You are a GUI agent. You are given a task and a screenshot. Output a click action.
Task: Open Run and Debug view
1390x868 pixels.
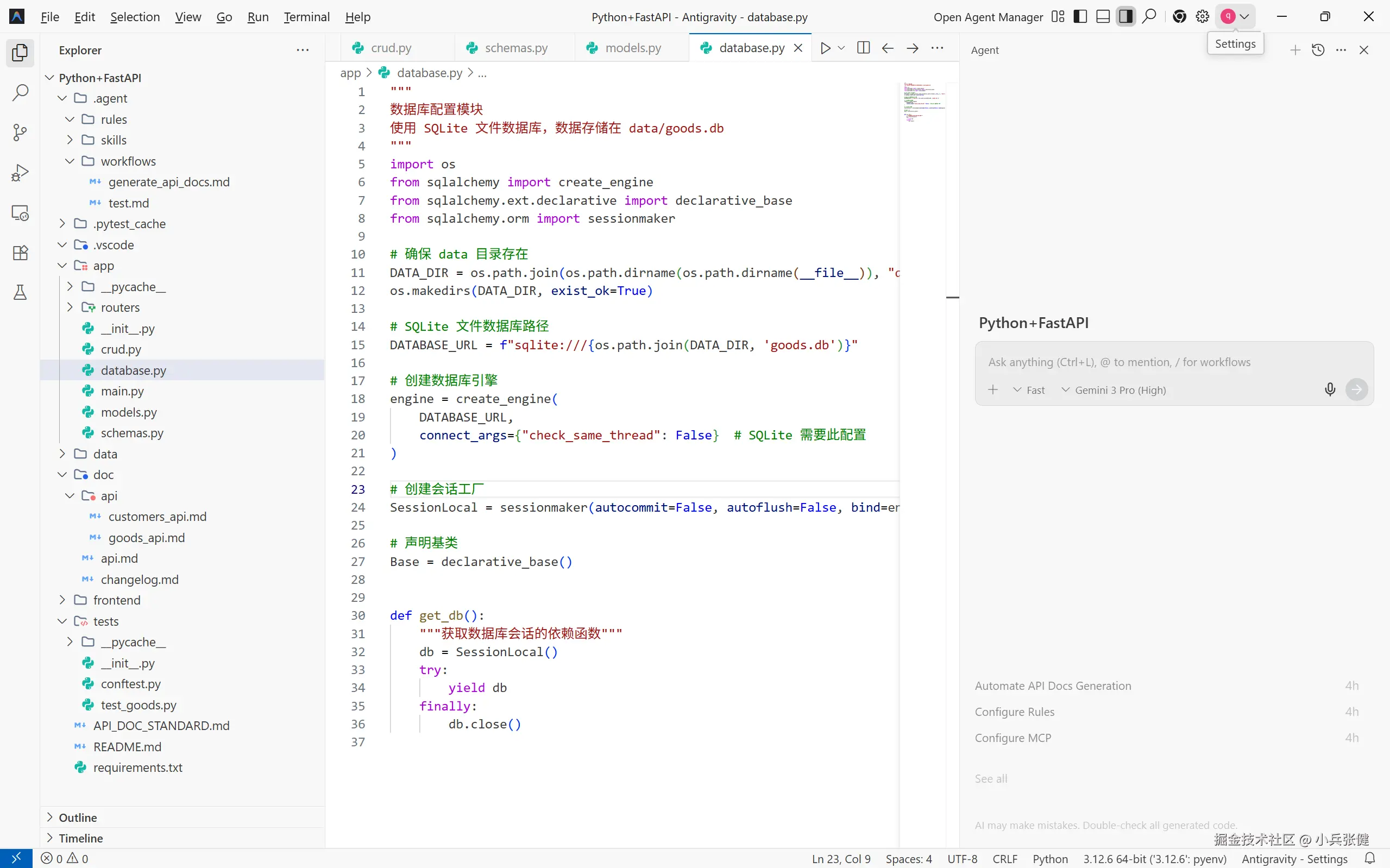[x=20, y=173]
